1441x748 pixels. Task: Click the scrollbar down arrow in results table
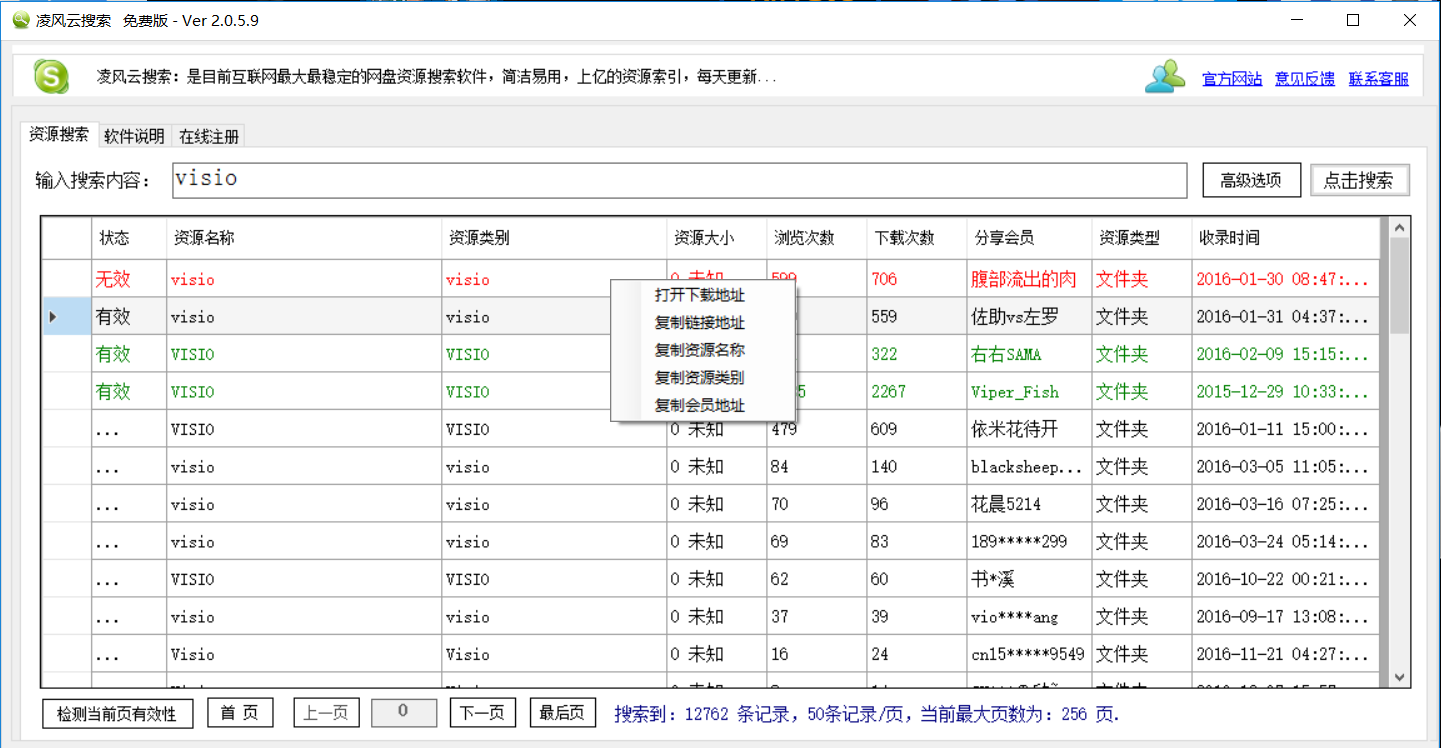pos(1399,677)
